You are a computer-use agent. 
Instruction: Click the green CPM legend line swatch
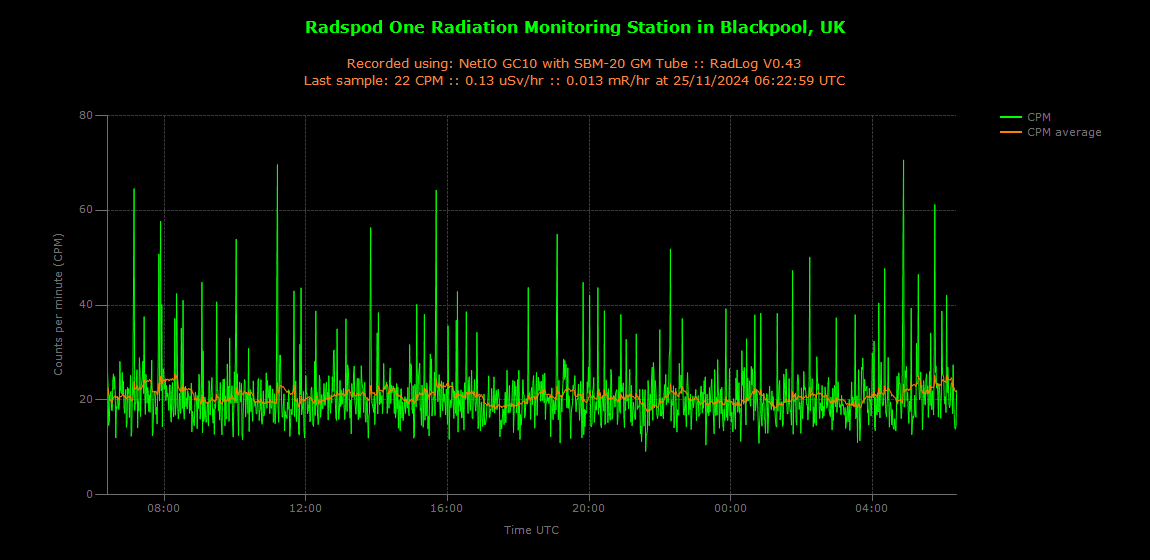pos(1011,117)
